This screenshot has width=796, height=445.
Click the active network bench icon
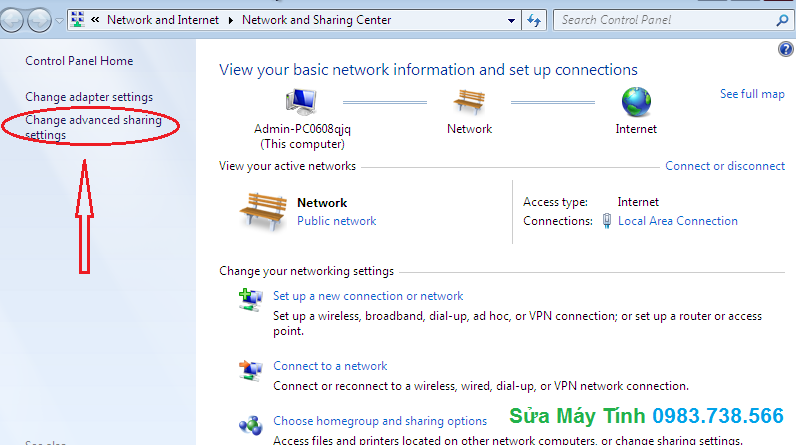(x=263, y=211)
